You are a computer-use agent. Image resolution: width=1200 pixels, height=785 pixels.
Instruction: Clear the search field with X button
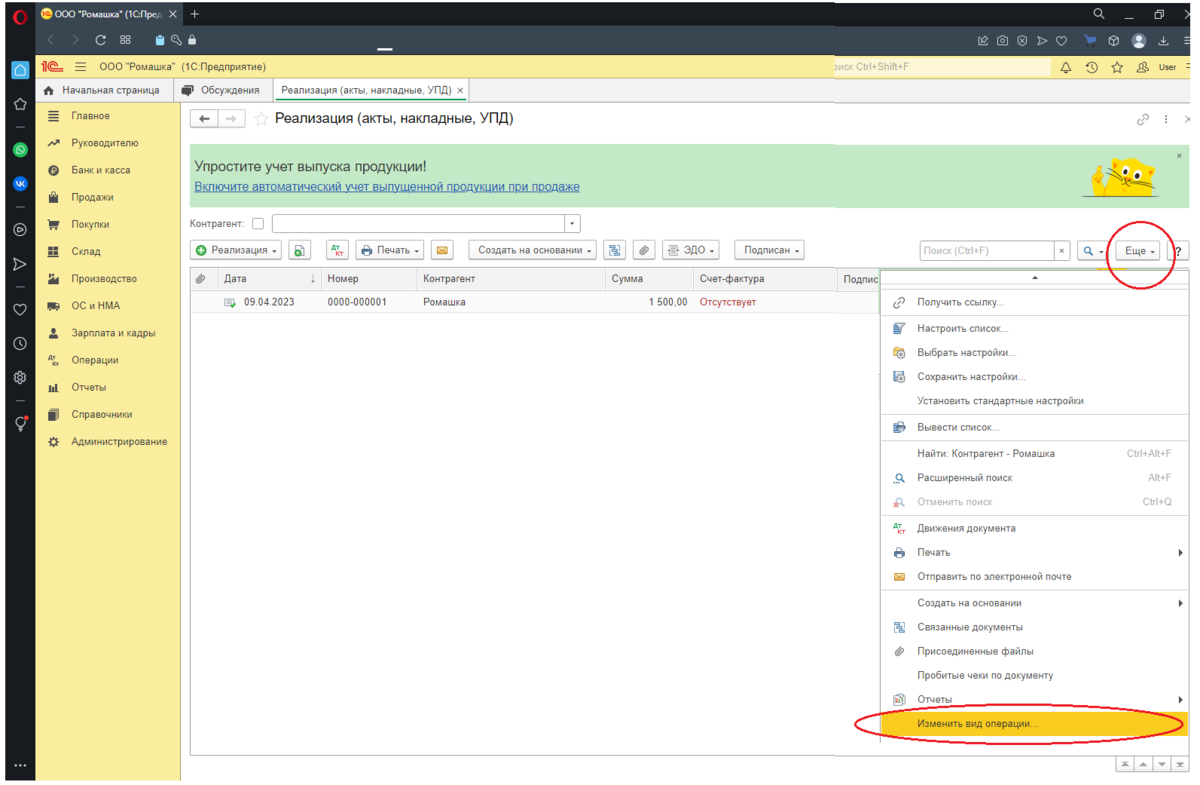pyautogui.click(x=1062, y=251)
